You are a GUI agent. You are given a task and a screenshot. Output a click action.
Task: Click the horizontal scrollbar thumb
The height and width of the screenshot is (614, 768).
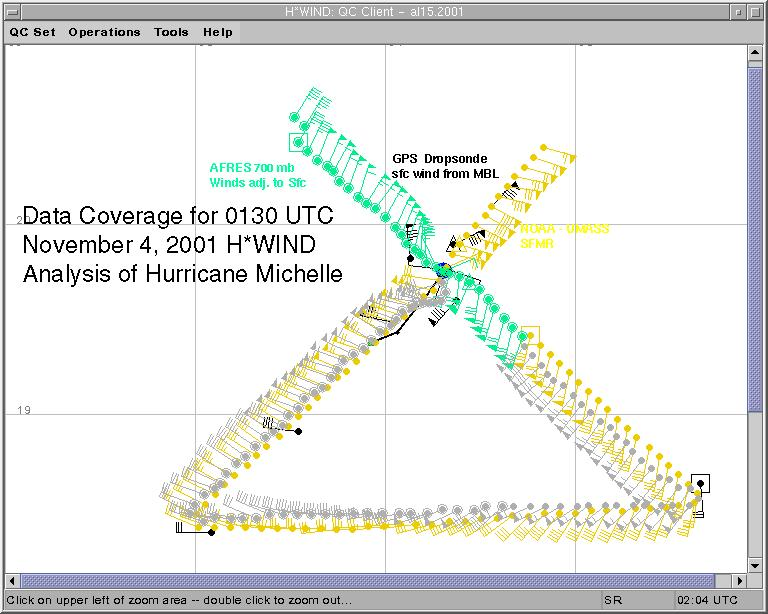pos(368,580)
